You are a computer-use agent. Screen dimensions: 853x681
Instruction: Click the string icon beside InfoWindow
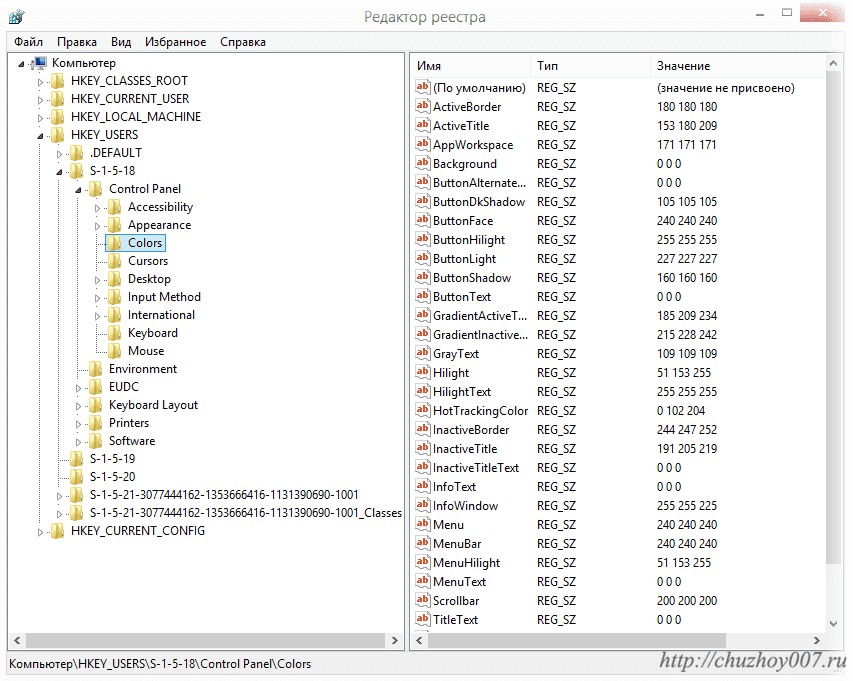(423, 505)
